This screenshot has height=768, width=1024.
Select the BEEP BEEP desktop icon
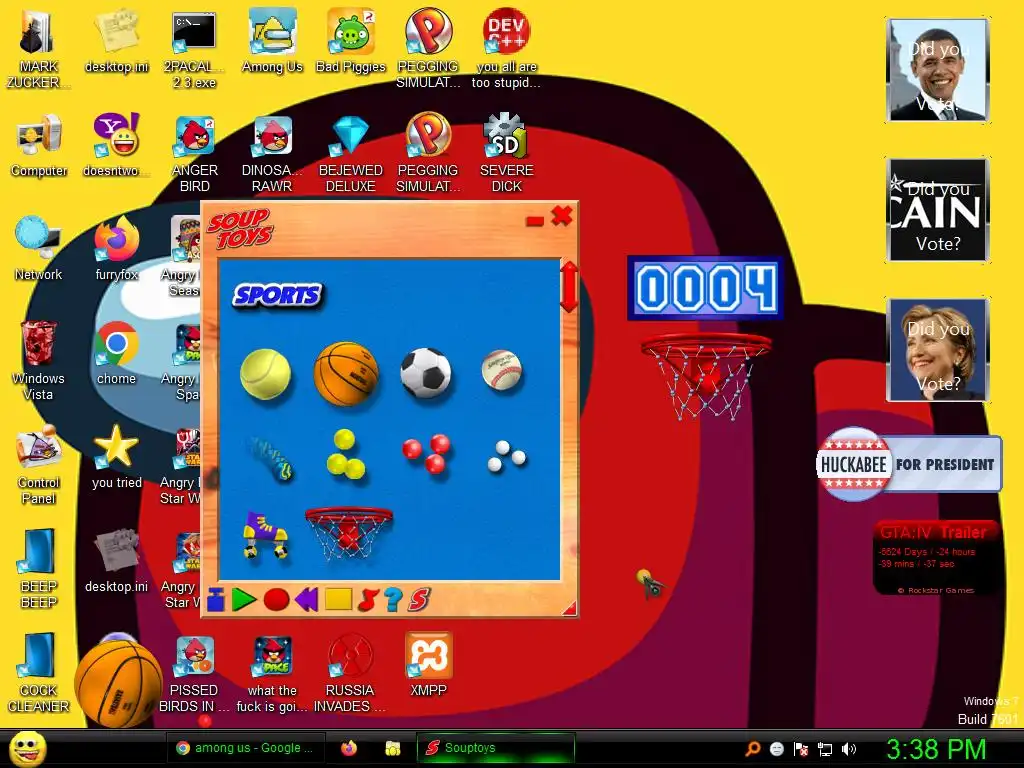(39, 568)
